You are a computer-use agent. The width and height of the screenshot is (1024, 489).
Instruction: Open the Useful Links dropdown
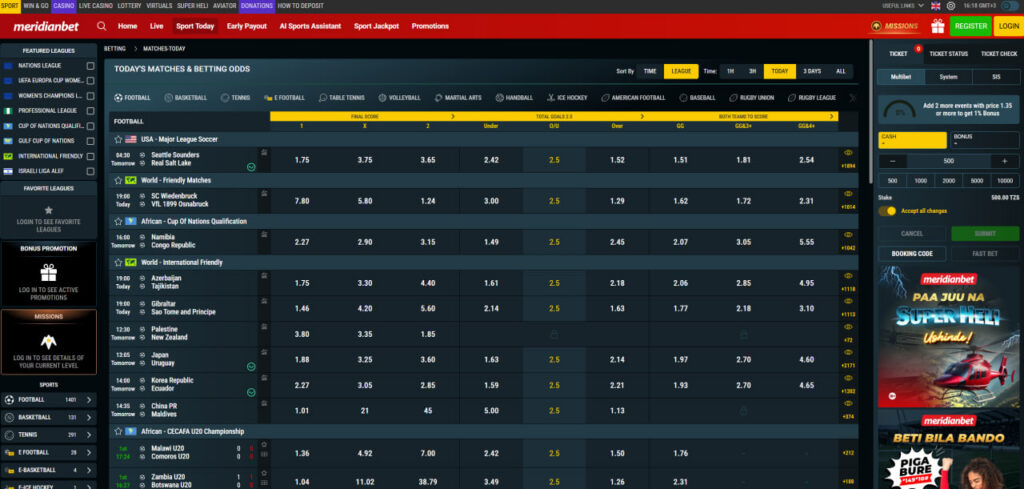click(x=903, y=6)
